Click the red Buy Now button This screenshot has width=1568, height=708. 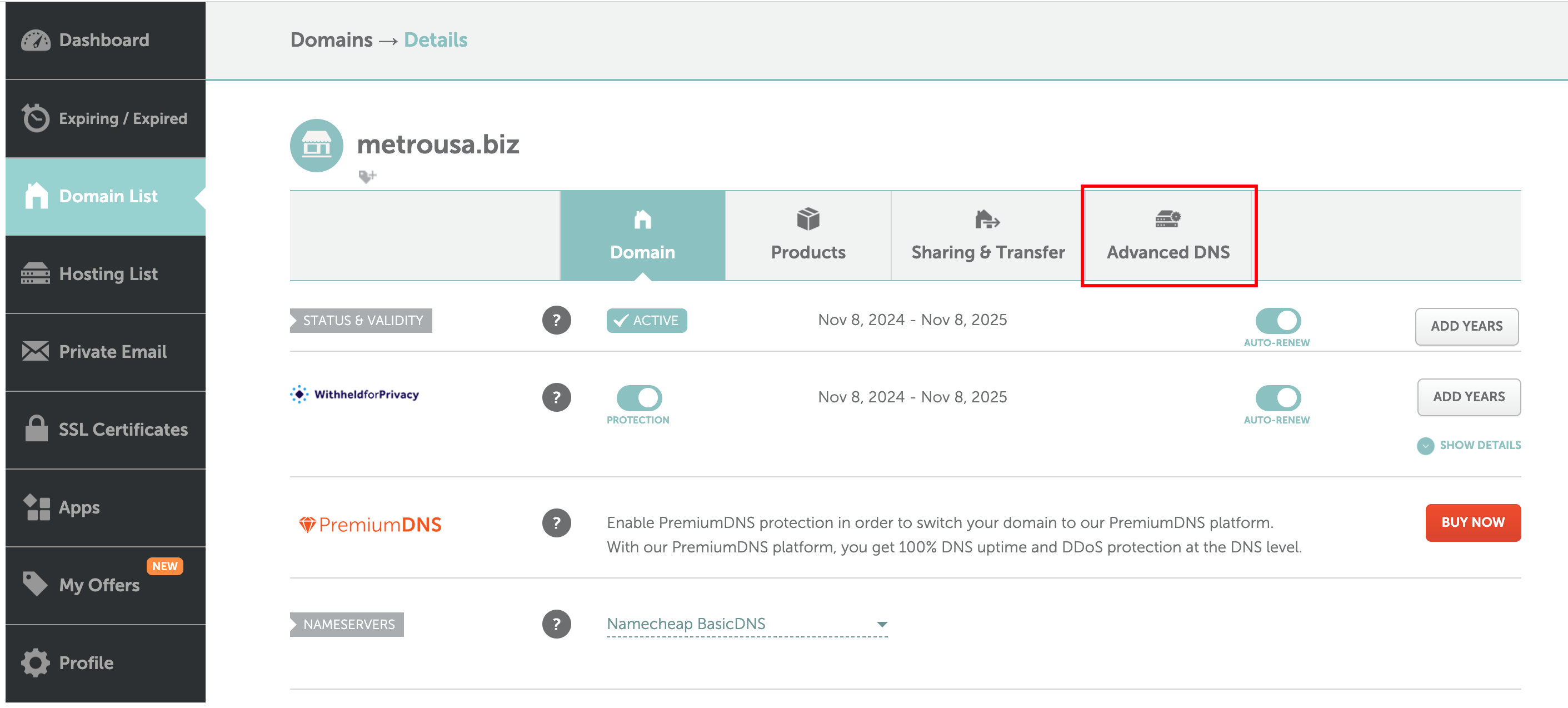coord(1471,522)
